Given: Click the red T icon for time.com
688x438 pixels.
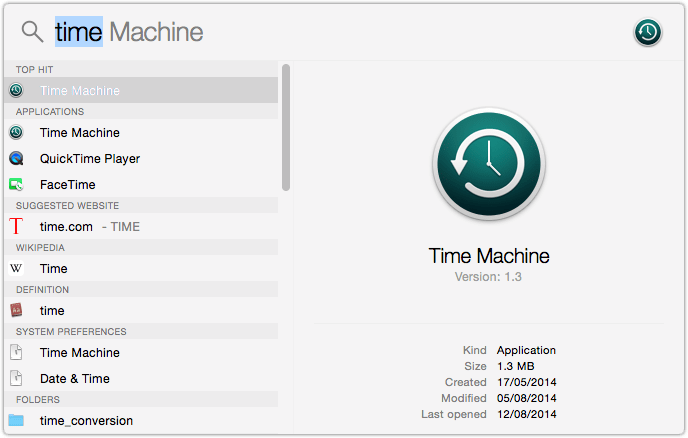Looking at the screenshot, I should (x=16, y=226).
